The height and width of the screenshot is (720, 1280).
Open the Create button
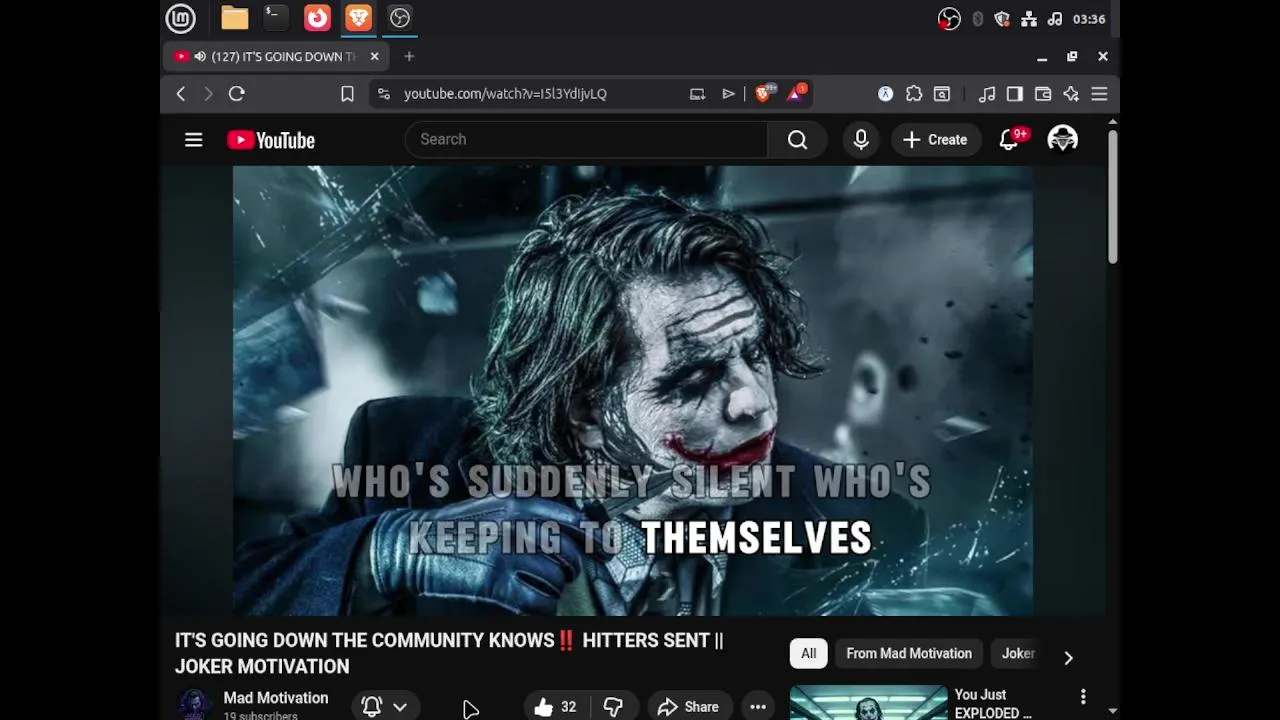[935, 140]
